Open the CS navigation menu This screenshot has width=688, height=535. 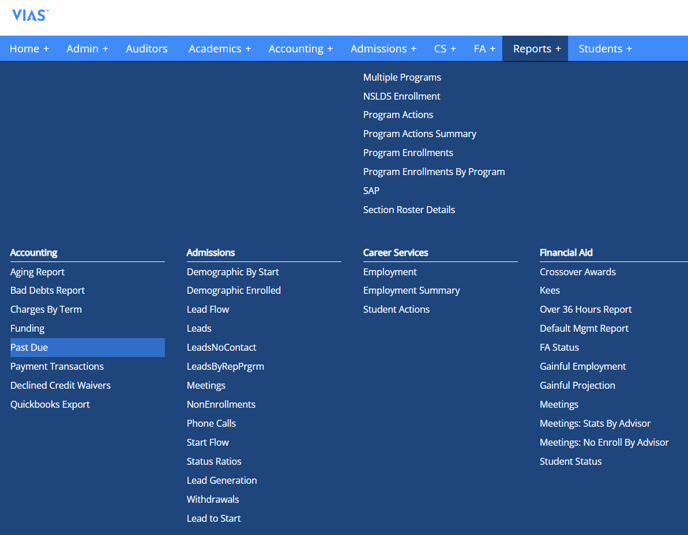coord(445,49)
